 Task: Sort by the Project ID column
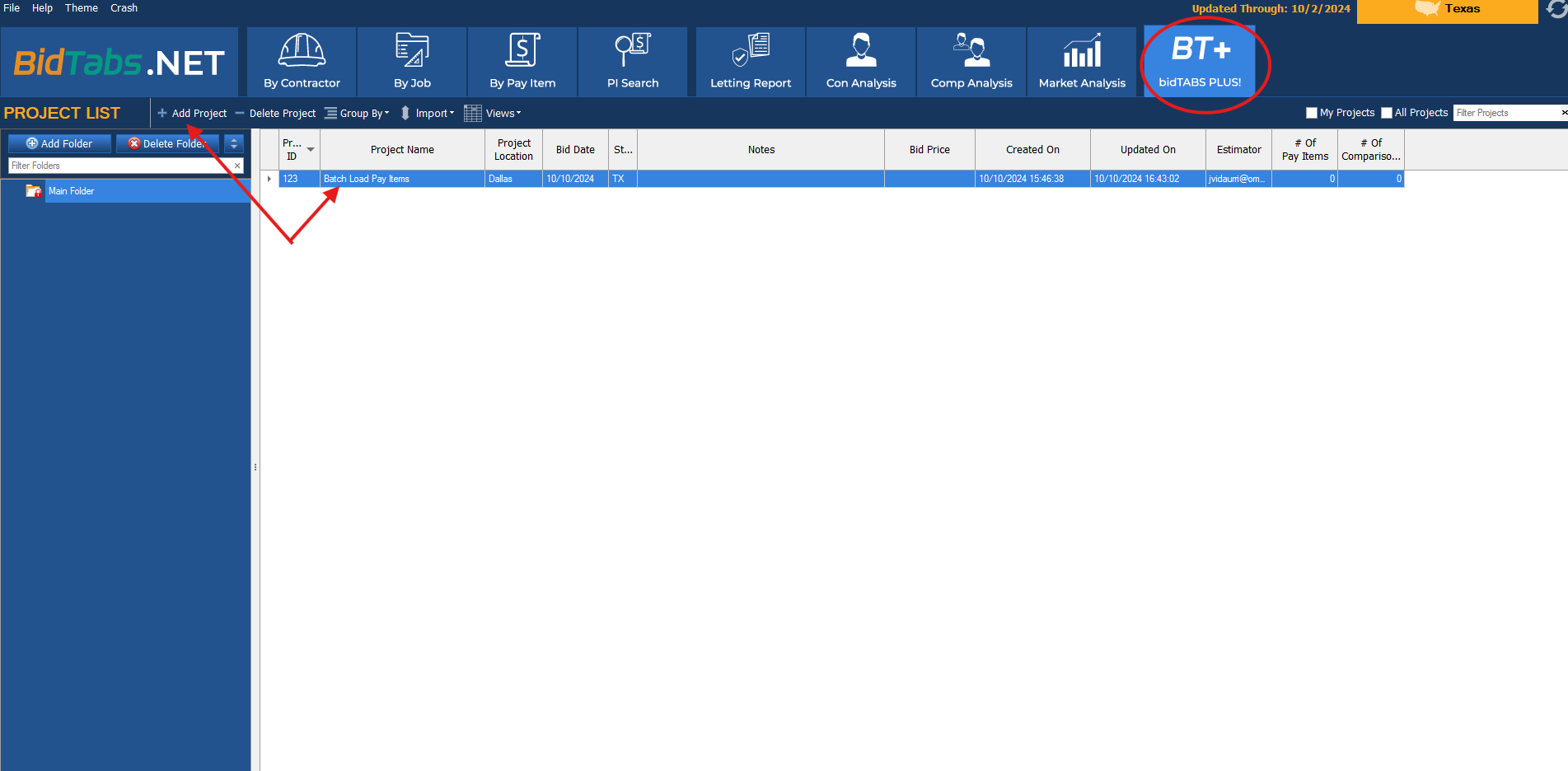point(299,150)
